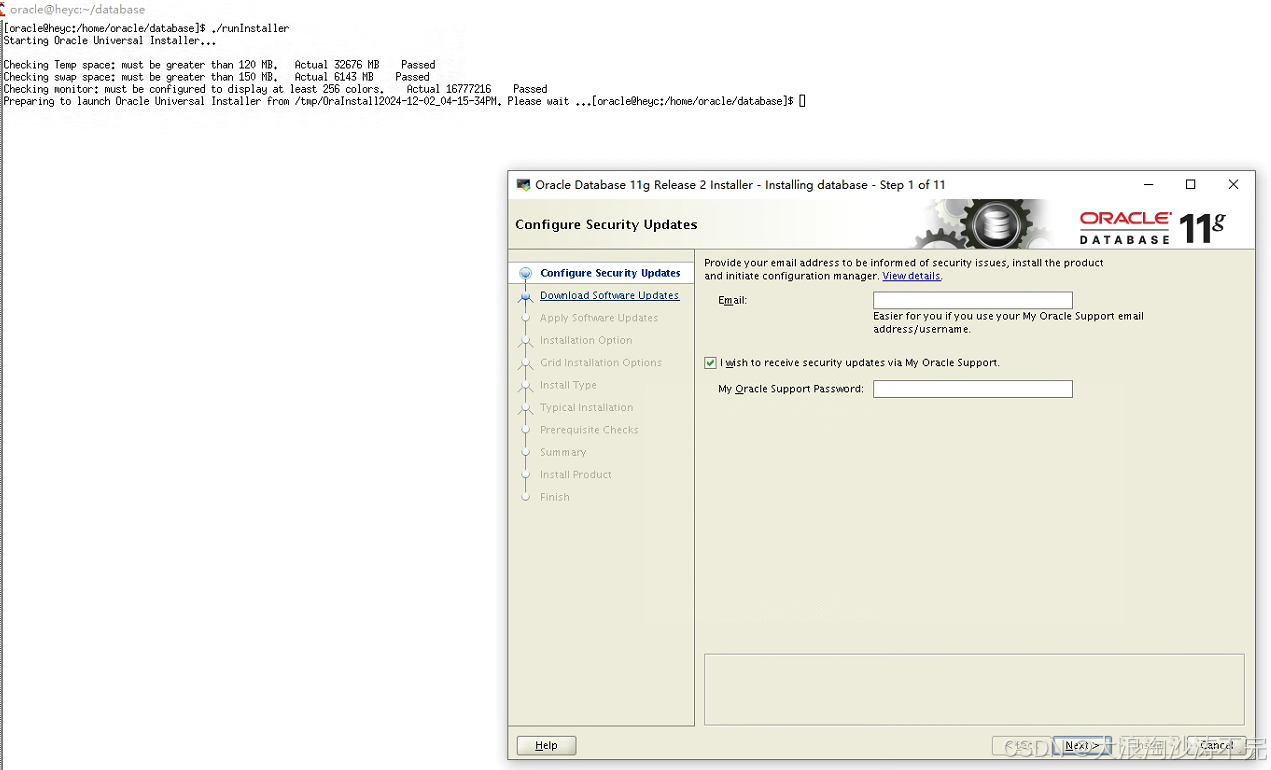Minimize the Oracle installer window
The image size is (1271, 770).
point(1149,185)
